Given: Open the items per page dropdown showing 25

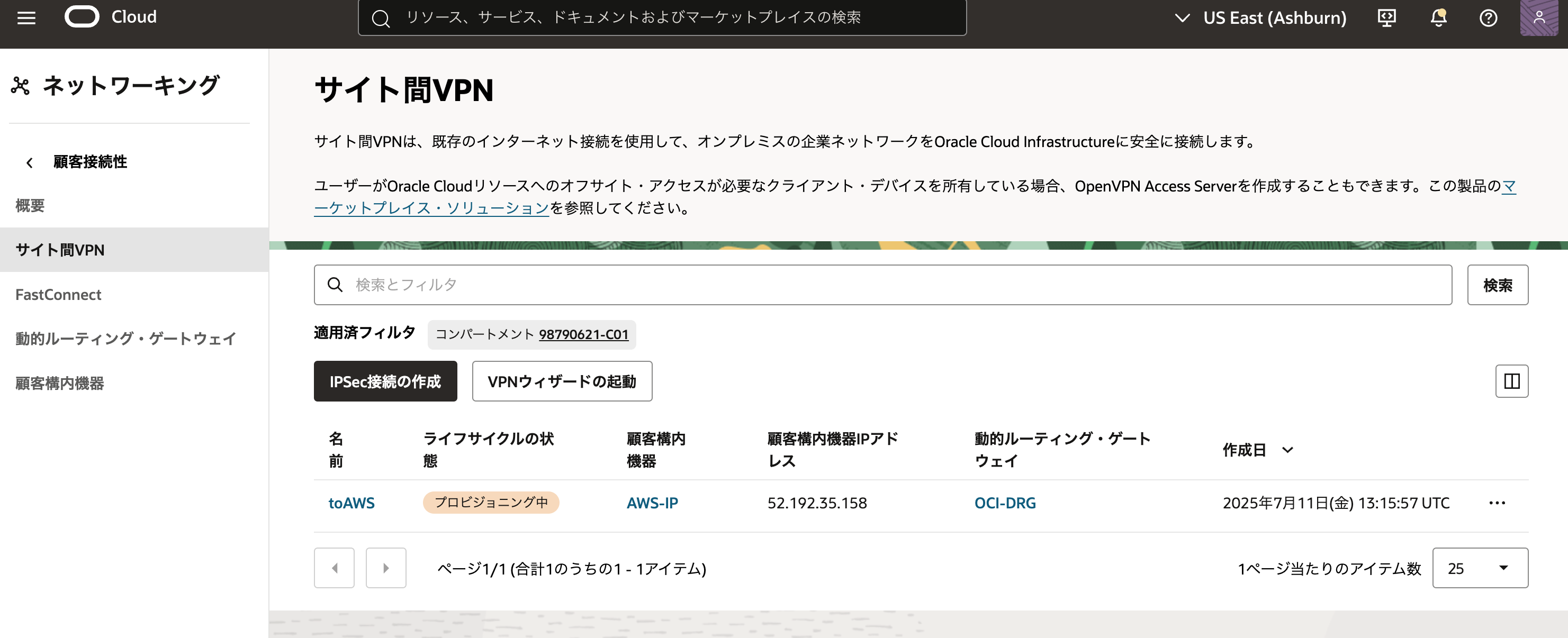Looking at the screenshot, I should [1480, 568].
